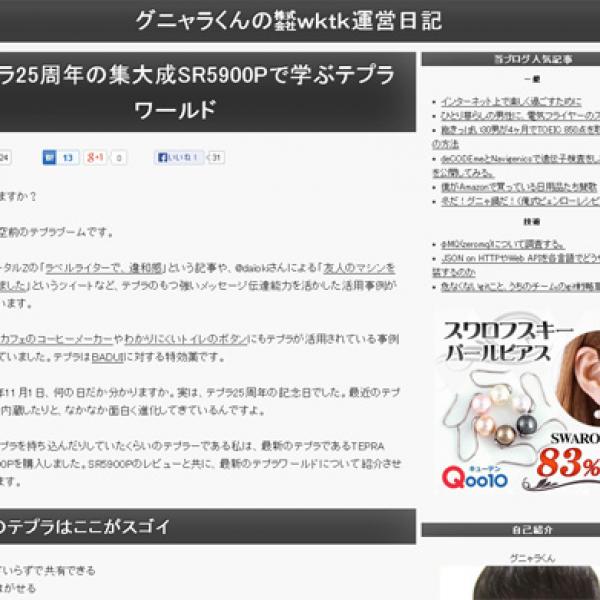This screenshot has height=600, width=600.
Task: Click the Hatena bookmark share icon
Action: pos(49,157)
